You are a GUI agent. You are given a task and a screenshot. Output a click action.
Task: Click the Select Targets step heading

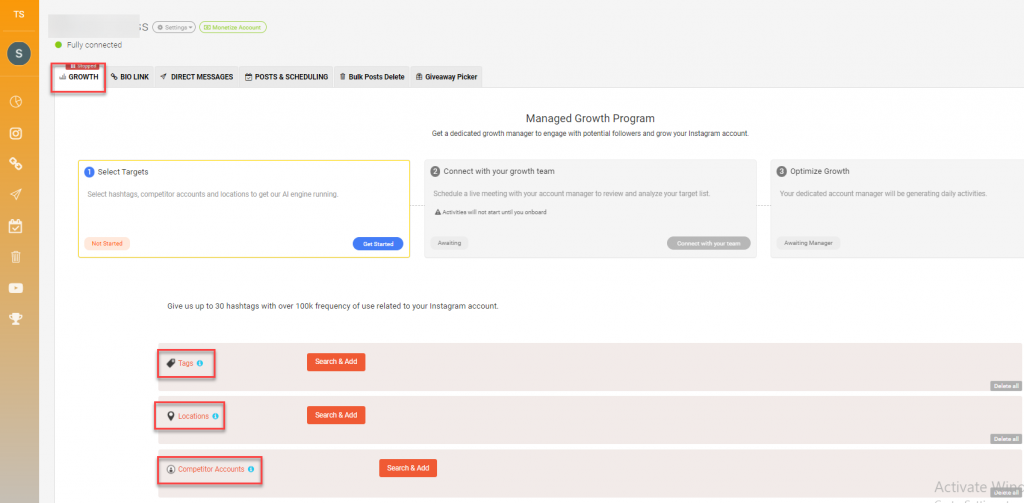pos(123,172)
